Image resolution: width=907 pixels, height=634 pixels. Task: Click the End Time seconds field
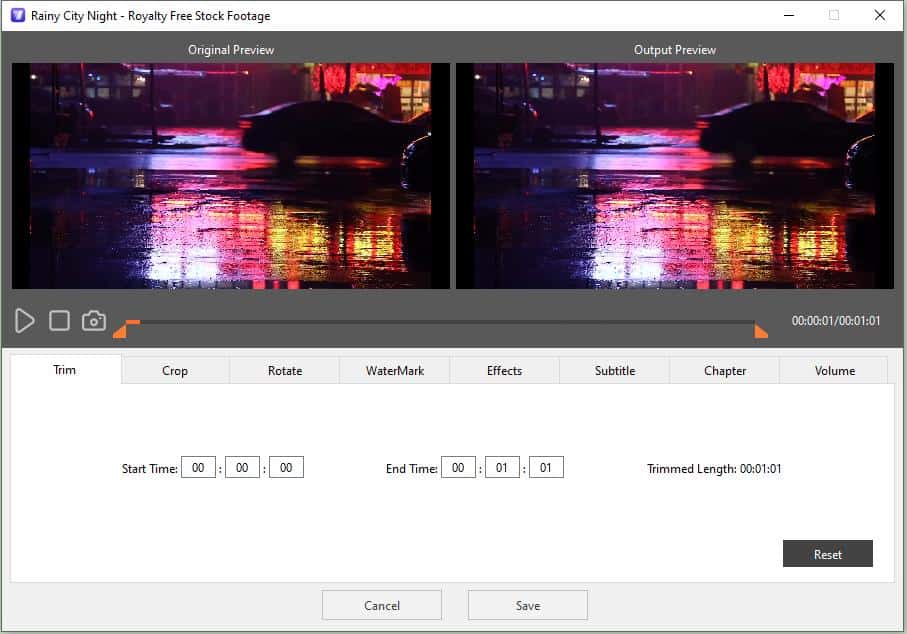click(x=546, y=466)
